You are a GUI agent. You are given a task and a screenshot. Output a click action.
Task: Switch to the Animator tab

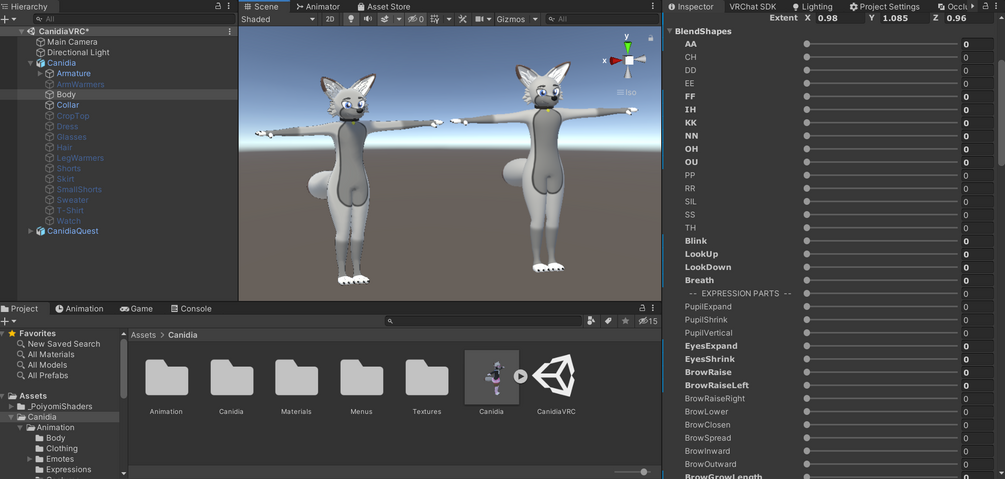[319, 6]
